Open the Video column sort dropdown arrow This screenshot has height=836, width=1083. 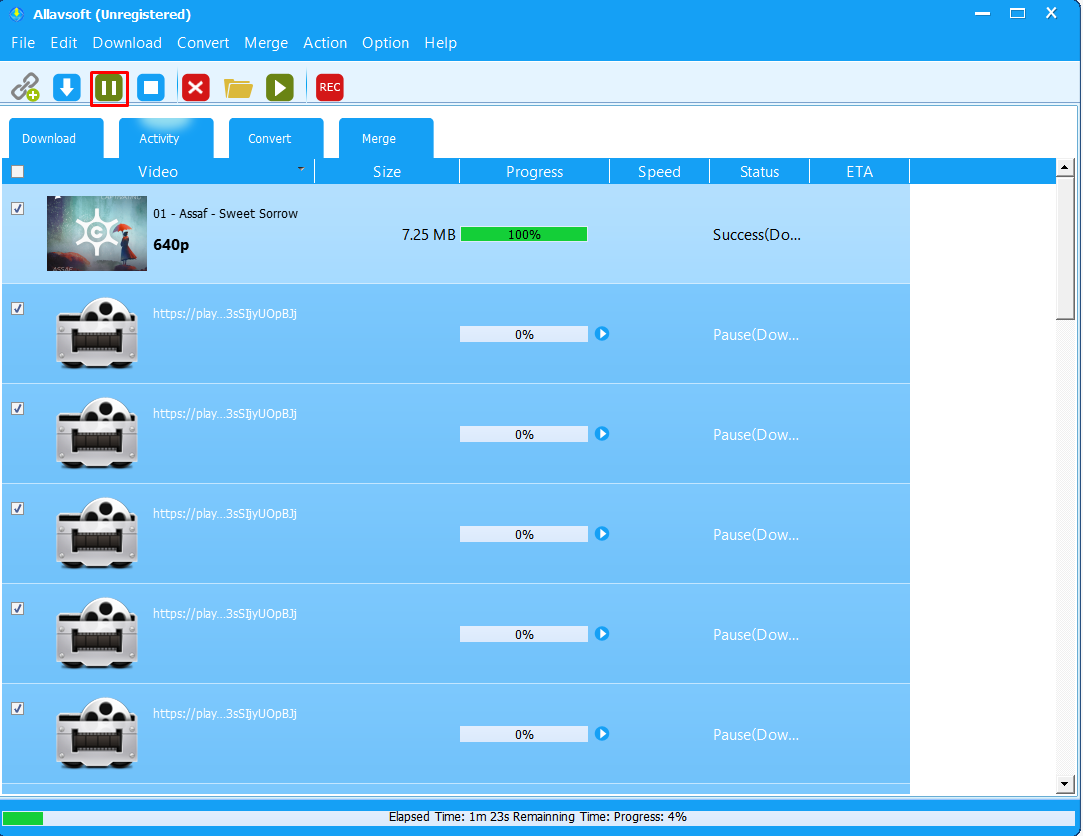click(301, 170)
